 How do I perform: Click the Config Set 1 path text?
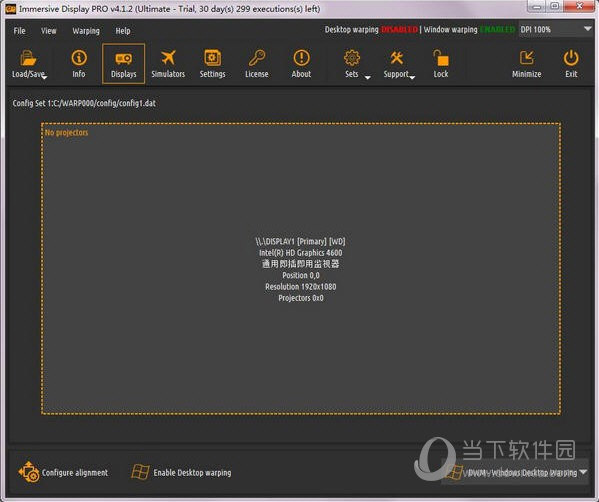pos(84,103)
